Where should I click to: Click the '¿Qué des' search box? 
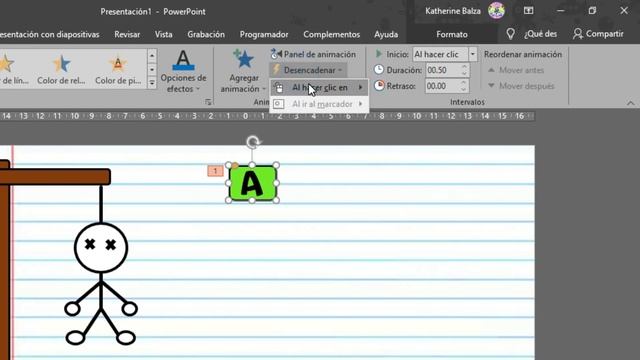(540, 34)
